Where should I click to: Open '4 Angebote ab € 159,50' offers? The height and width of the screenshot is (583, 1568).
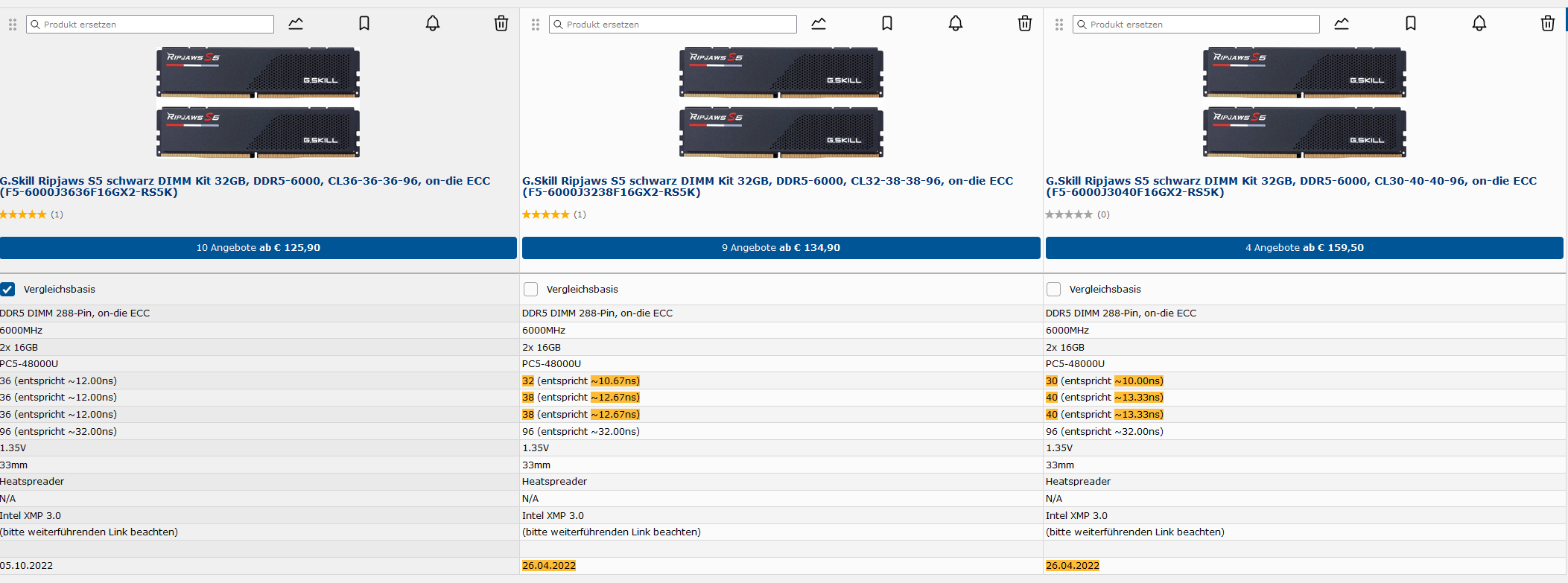[1304, 248]
